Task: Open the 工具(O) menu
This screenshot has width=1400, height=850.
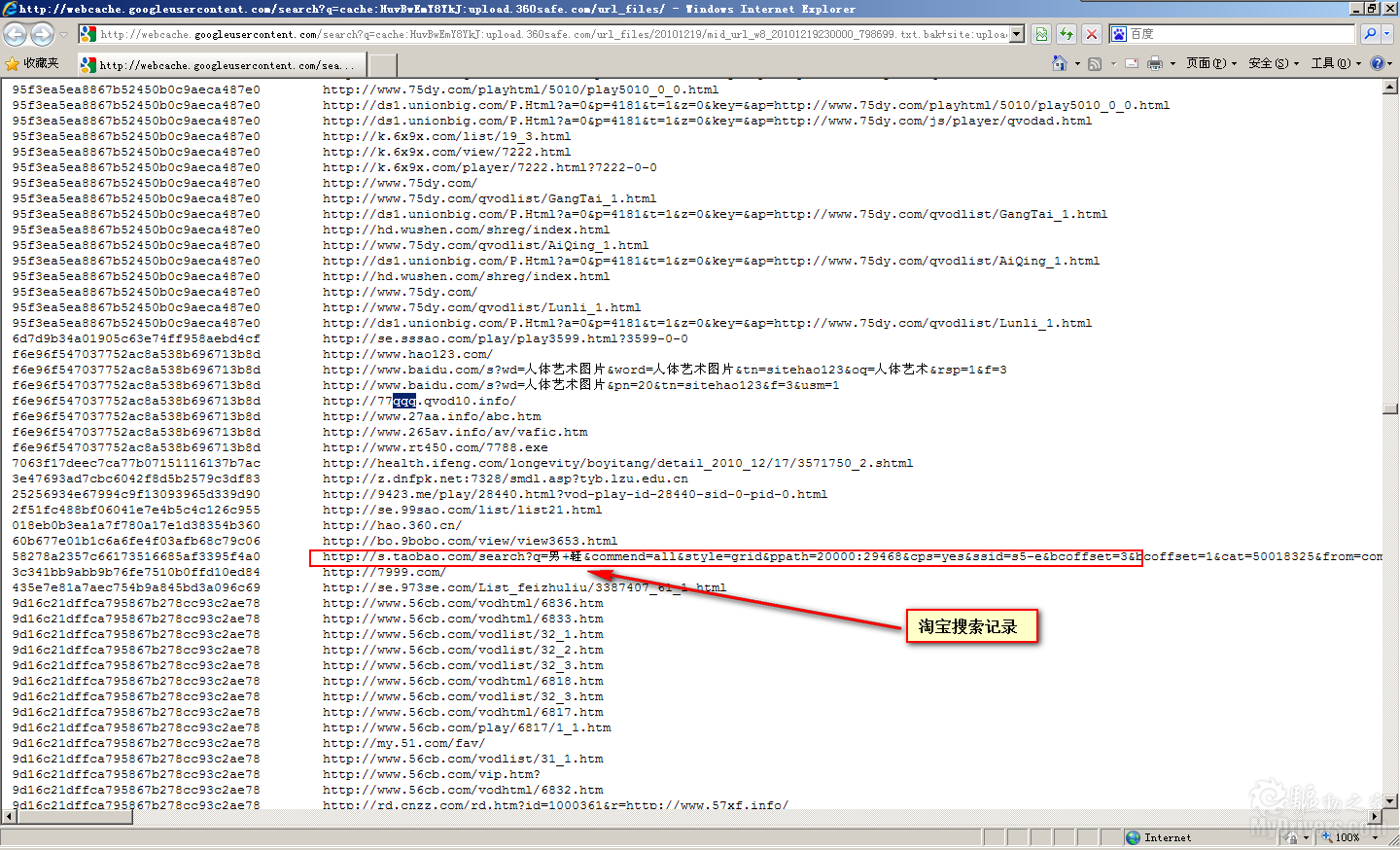Action: click(x=1336, y=63)
